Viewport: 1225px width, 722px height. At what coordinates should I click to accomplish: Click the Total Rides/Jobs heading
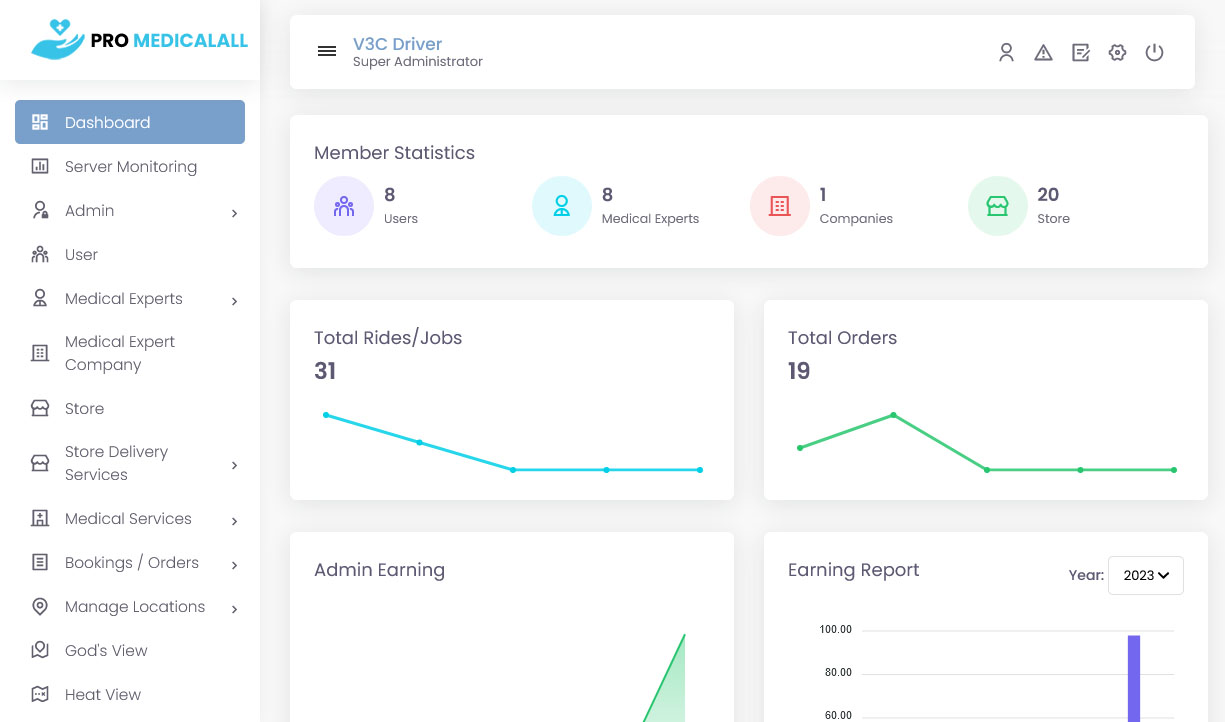tap(388, 338)
